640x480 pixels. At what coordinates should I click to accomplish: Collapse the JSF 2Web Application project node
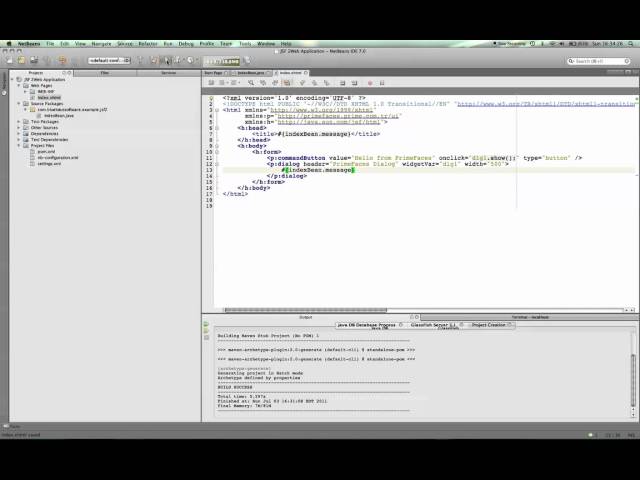point(12,80)
